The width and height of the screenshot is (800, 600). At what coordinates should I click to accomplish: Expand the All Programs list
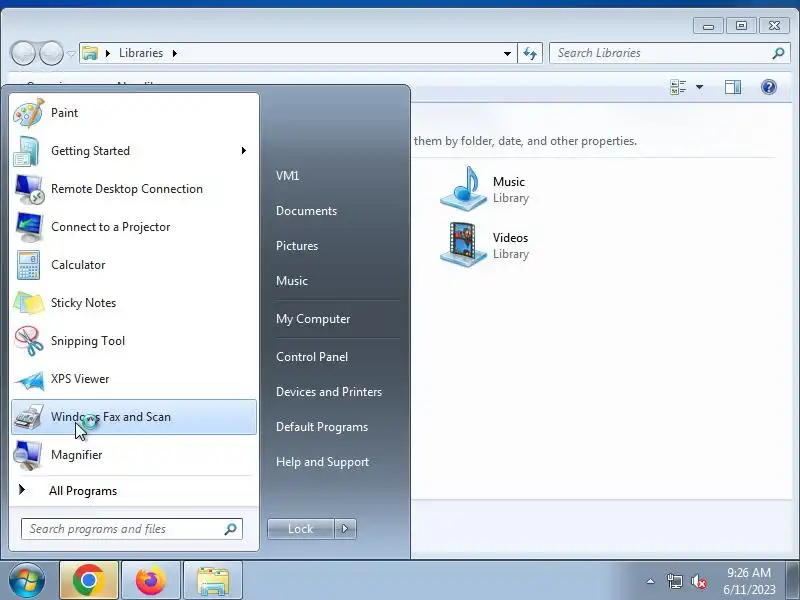click(x=133, y=491)
